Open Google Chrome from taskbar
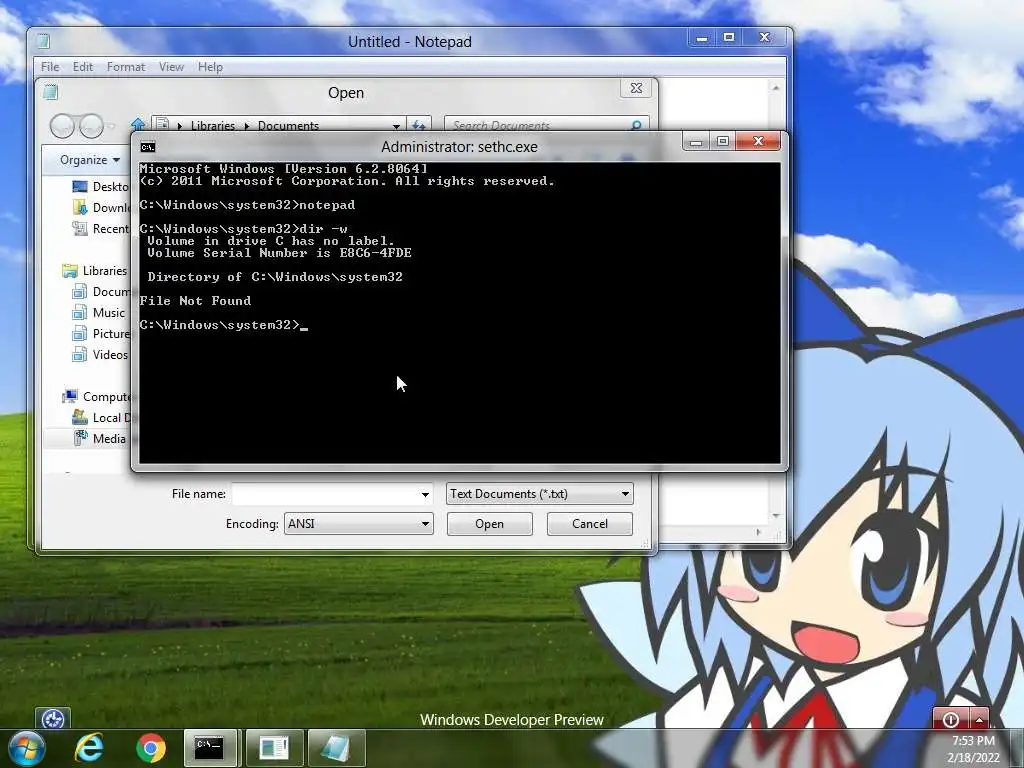 151,748
